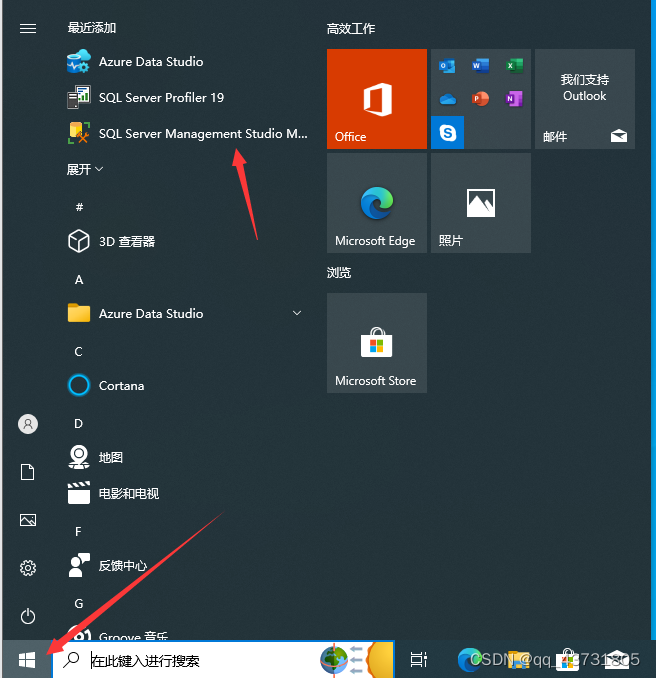The image size is (656, 678).
Task: Click the Office tile
Action: 377,99
